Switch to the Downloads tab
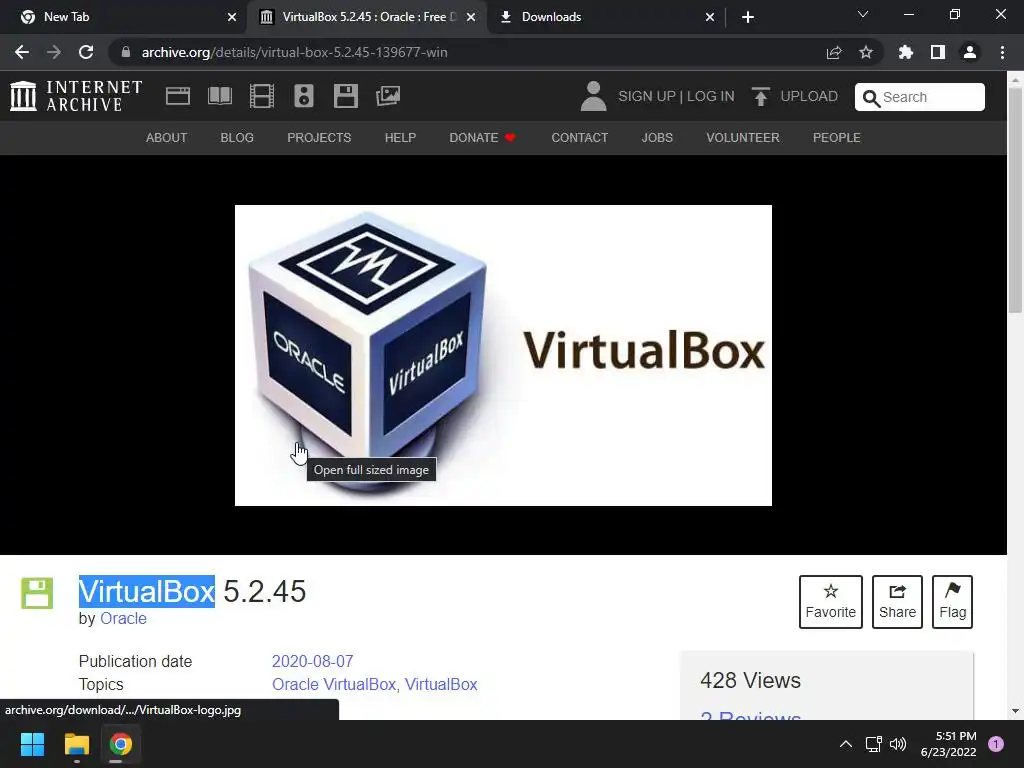This screenshot has height=768, width=1024. point(606,17)
